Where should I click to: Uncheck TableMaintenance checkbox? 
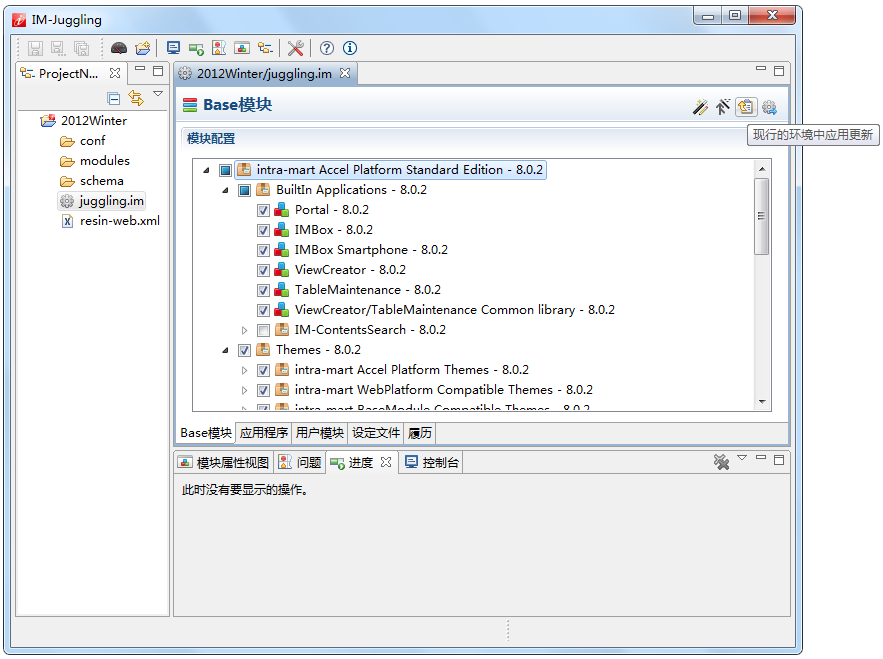pyautogui.click(x=263, y=290)
